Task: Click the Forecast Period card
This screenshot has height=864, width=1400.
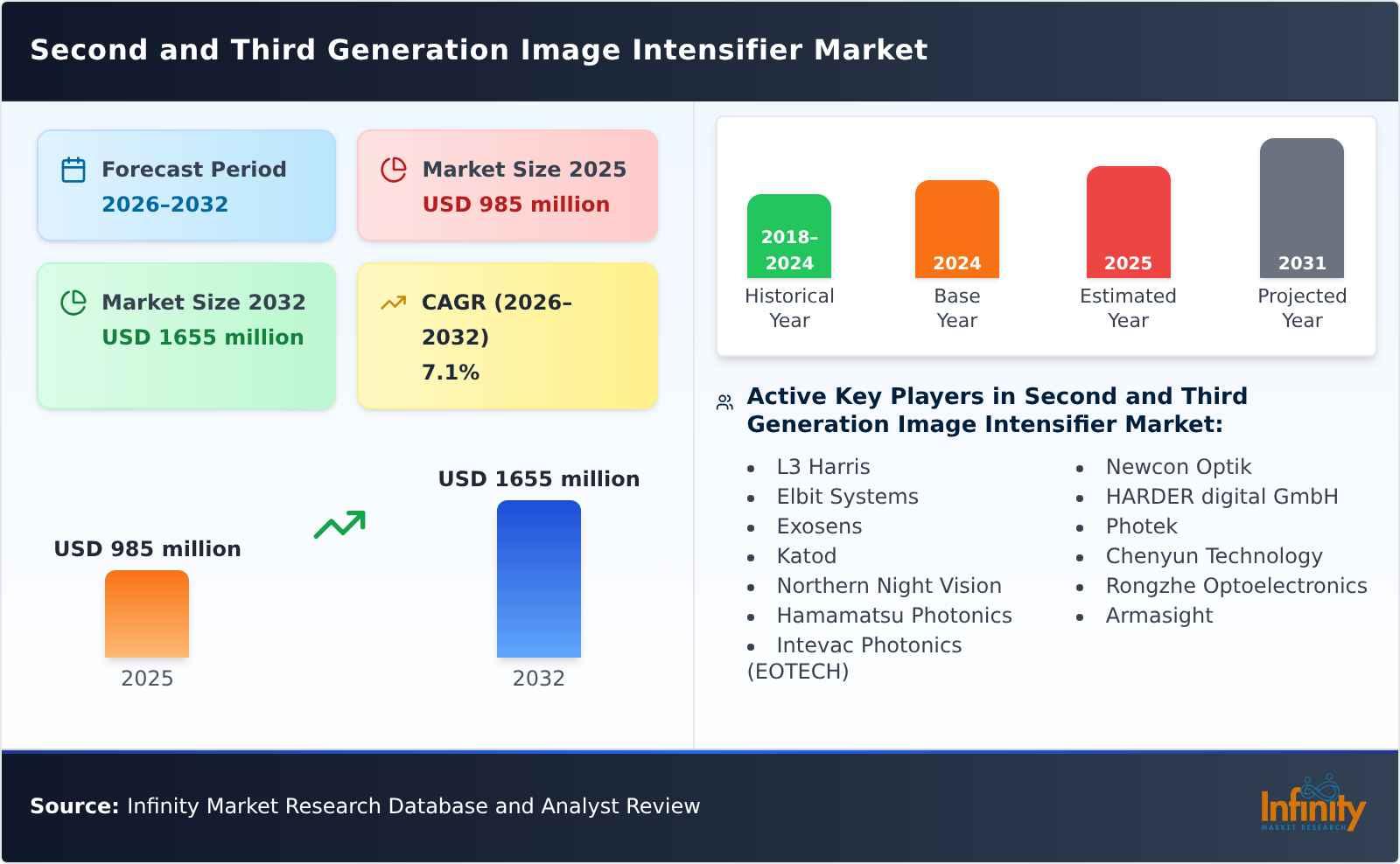Action: pos(185,185)
